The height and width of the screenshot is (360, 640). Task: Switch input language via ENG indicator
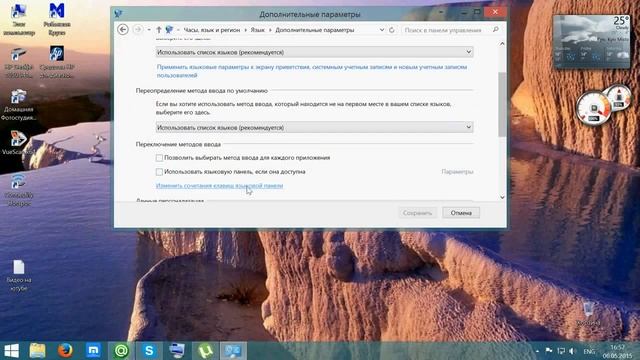click(x=589, y=351)
